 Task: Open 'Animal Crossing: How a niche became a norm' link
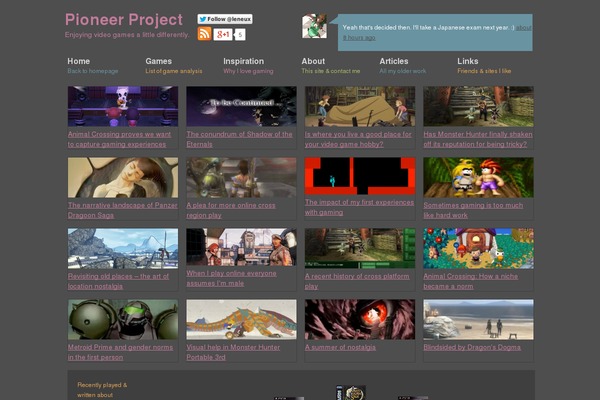click(x=471, y=281)
